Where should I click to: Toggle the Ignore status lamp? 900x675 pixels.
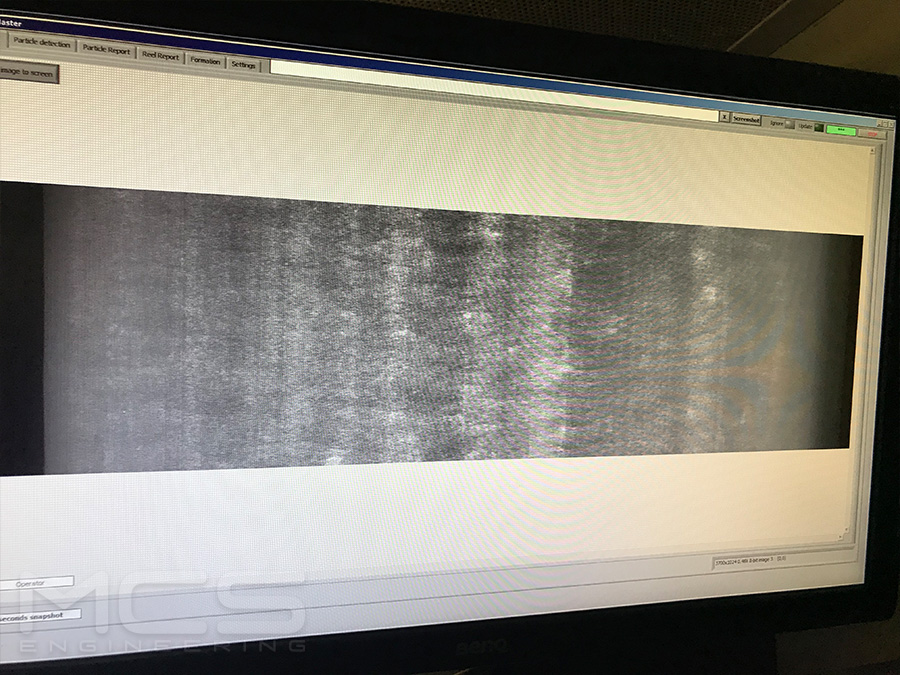pyautogui.click(x=790, y=122)
